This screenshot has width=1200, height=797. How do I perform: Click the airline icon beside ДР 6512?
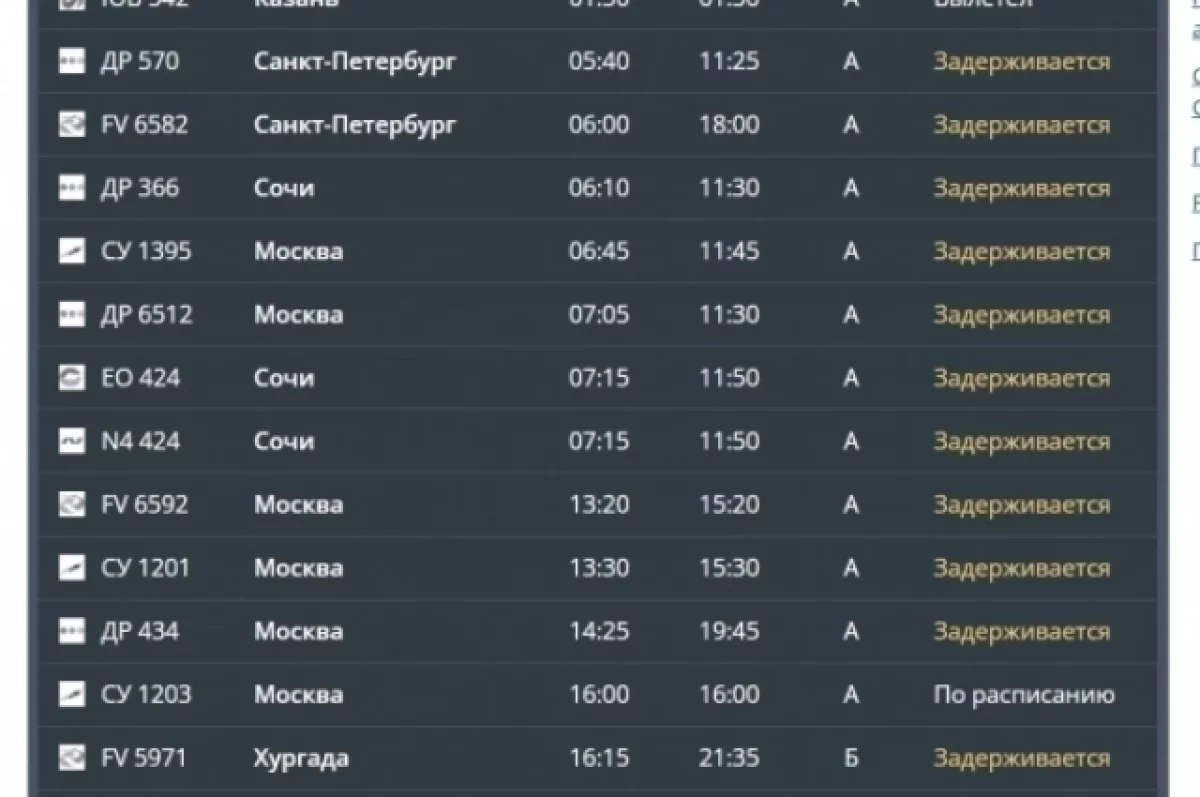pos(71,315)
